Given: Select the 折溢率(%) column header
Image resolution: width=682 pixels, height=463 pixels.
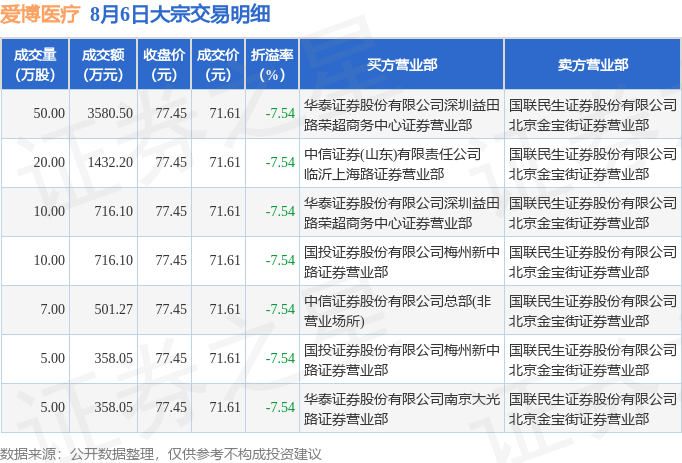Looking at the screenshot, I should tap(272, 64).
